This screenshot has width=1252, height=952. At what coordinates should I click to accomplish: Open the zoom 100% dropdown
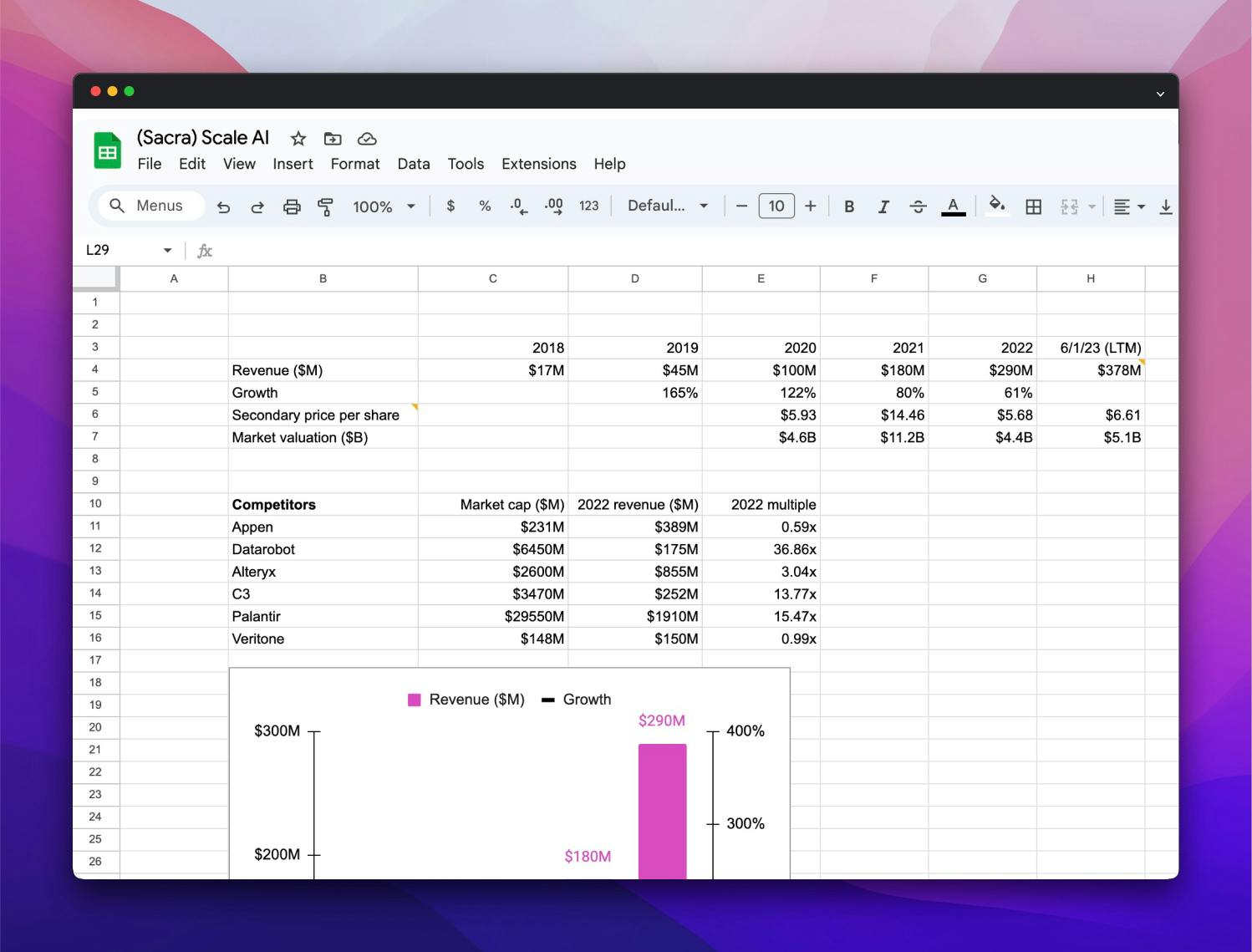click(384, 206)
